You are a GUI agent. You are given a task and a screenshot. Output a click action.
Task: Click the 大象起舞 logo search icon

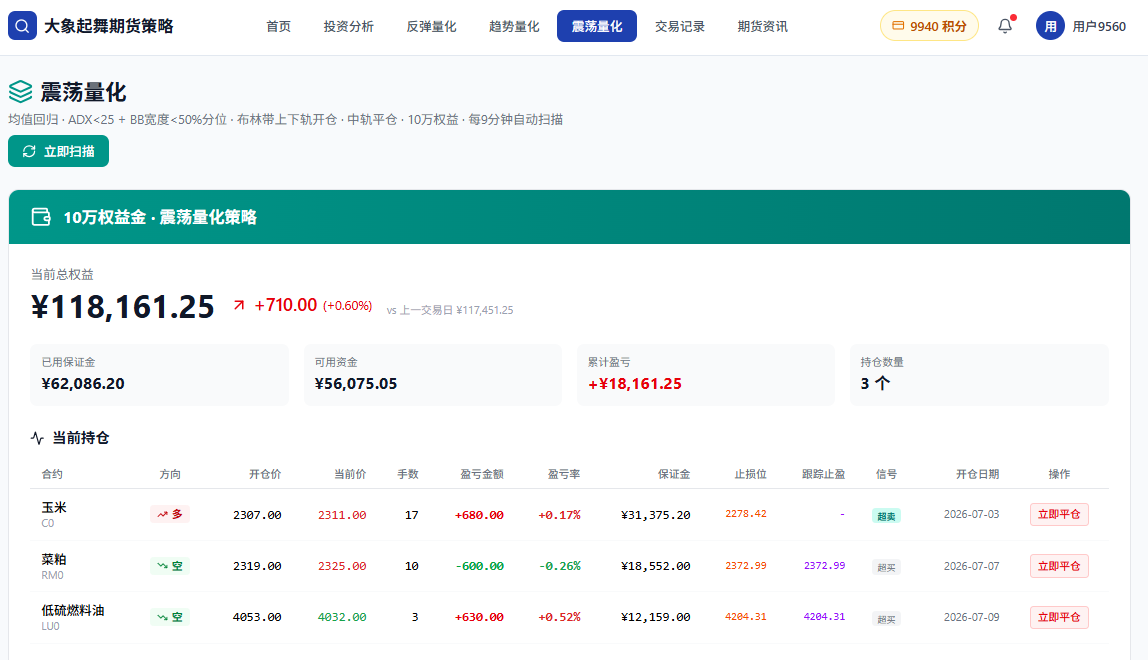coord(22,26)
